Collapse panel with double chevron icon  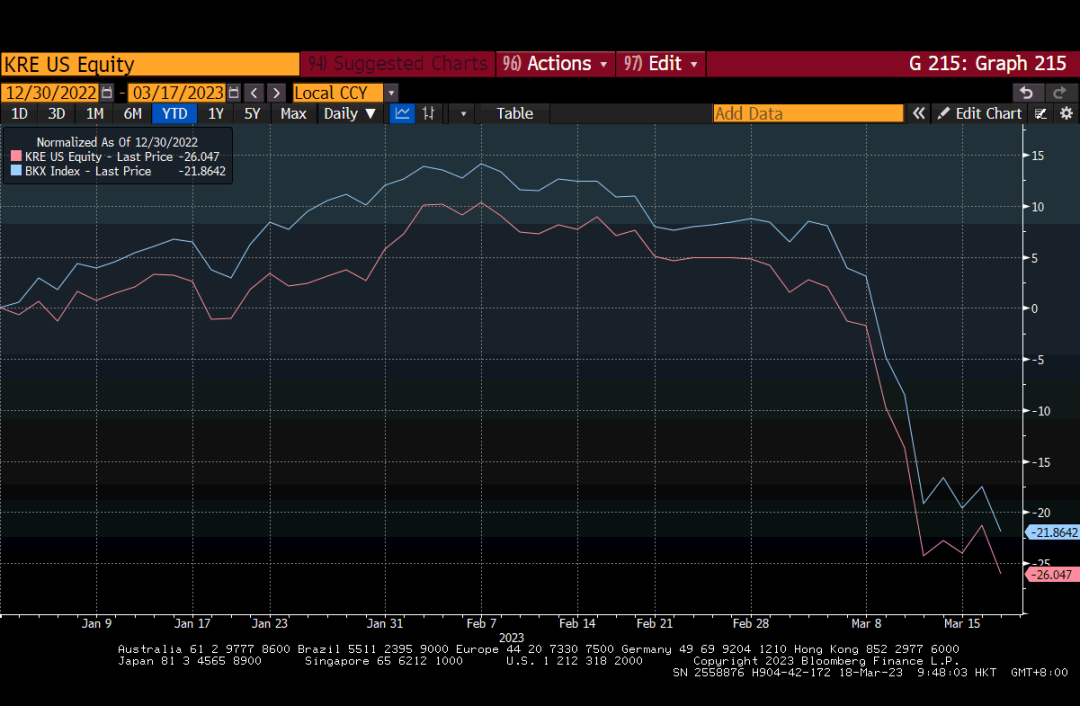click(918, 113)
